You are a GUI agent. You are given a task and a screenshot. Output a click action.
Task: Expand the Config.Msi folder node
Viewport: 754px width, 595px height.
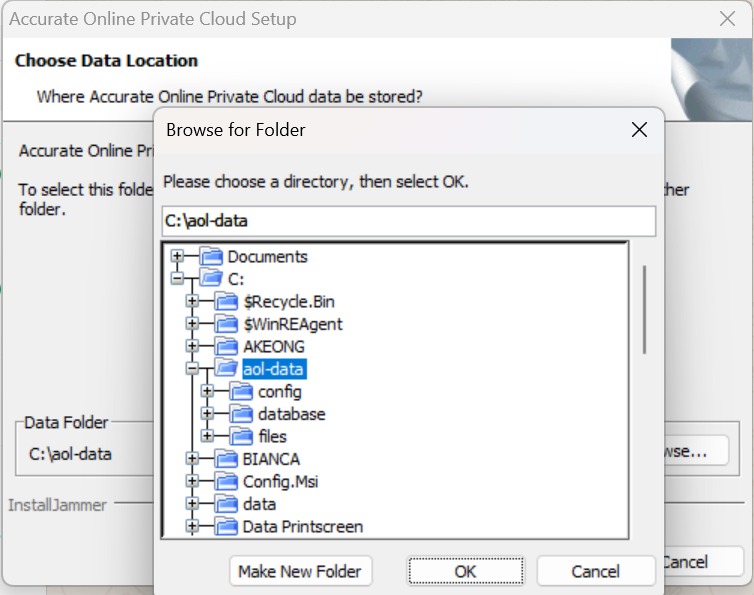[192, 481]
